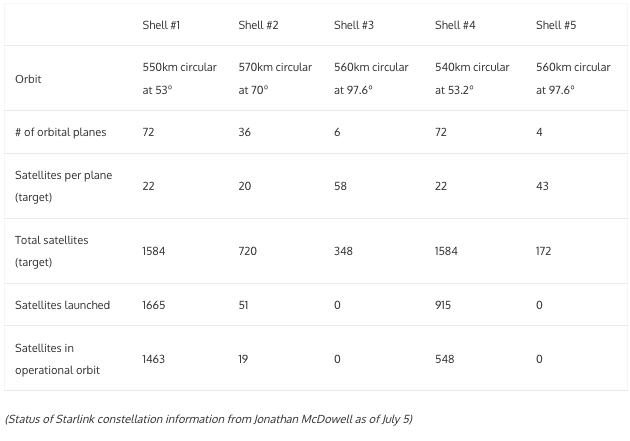630x441 pixels.
Task: Select the '570km circular at 70°' cell
Action: pos(275,78)
